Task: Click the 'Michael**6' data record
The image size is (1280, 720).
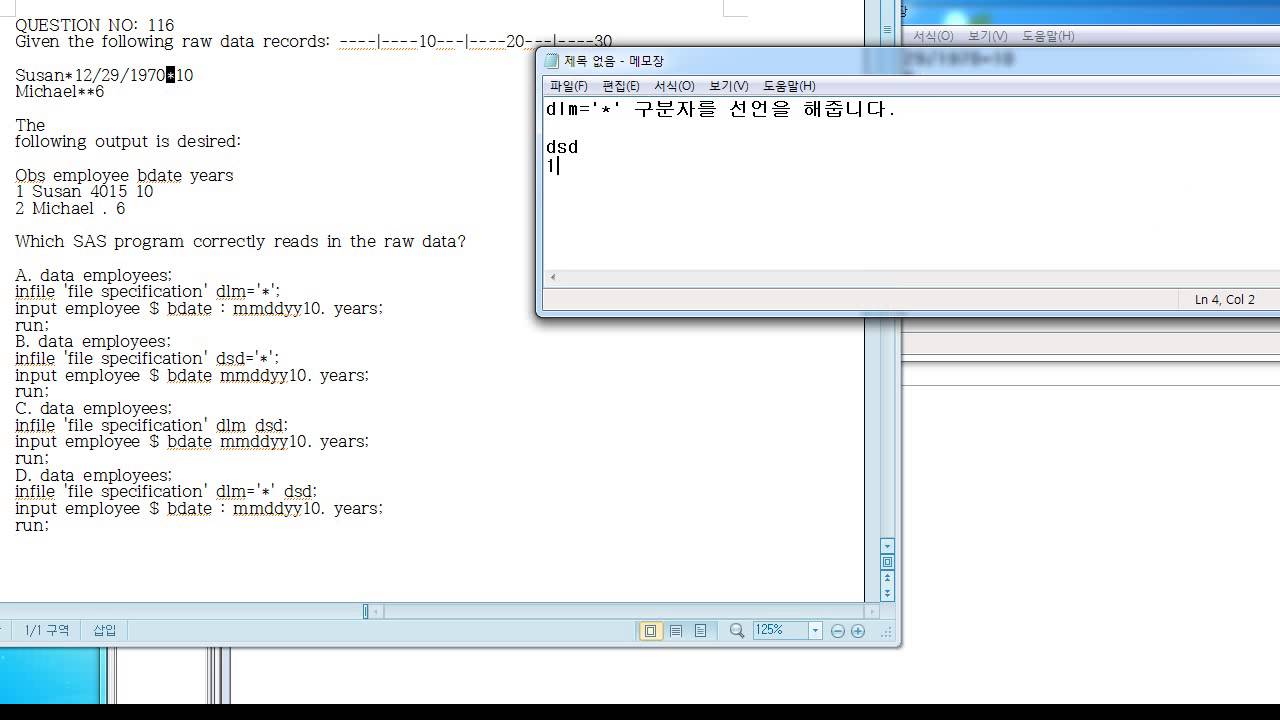Action: coord(59,92)
